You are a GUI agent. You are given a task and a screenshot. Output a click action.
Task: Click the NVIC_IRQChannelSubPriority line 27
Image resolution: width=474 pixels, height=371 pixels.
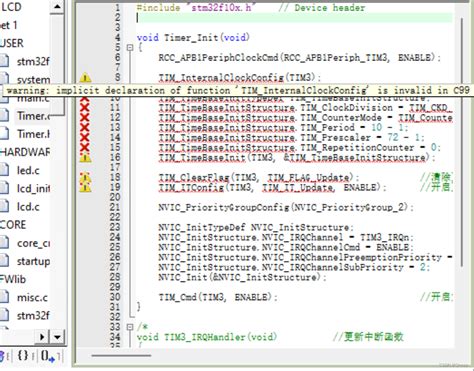(x=294, y=267)
